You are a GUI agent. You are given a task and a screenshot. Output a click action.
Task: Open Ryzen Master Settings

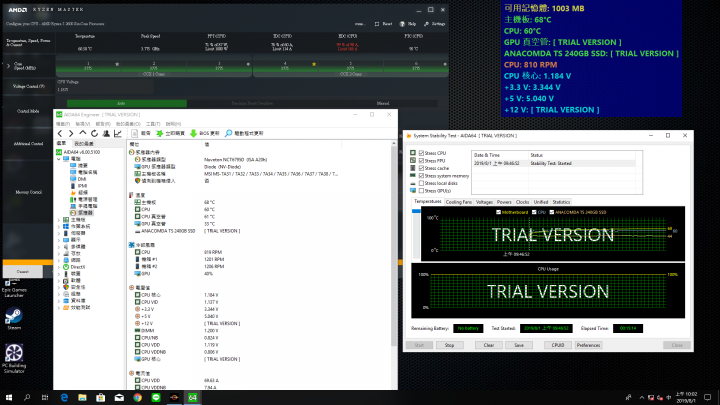click(435, 24)
